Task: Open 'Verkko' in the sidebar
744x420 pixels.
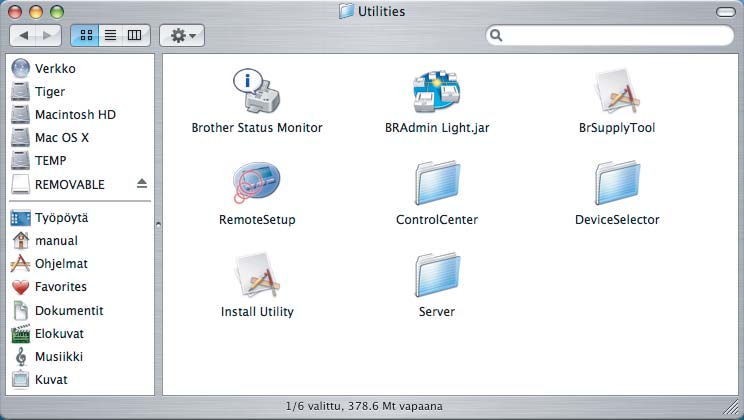Action: click(x=55, y=68)
